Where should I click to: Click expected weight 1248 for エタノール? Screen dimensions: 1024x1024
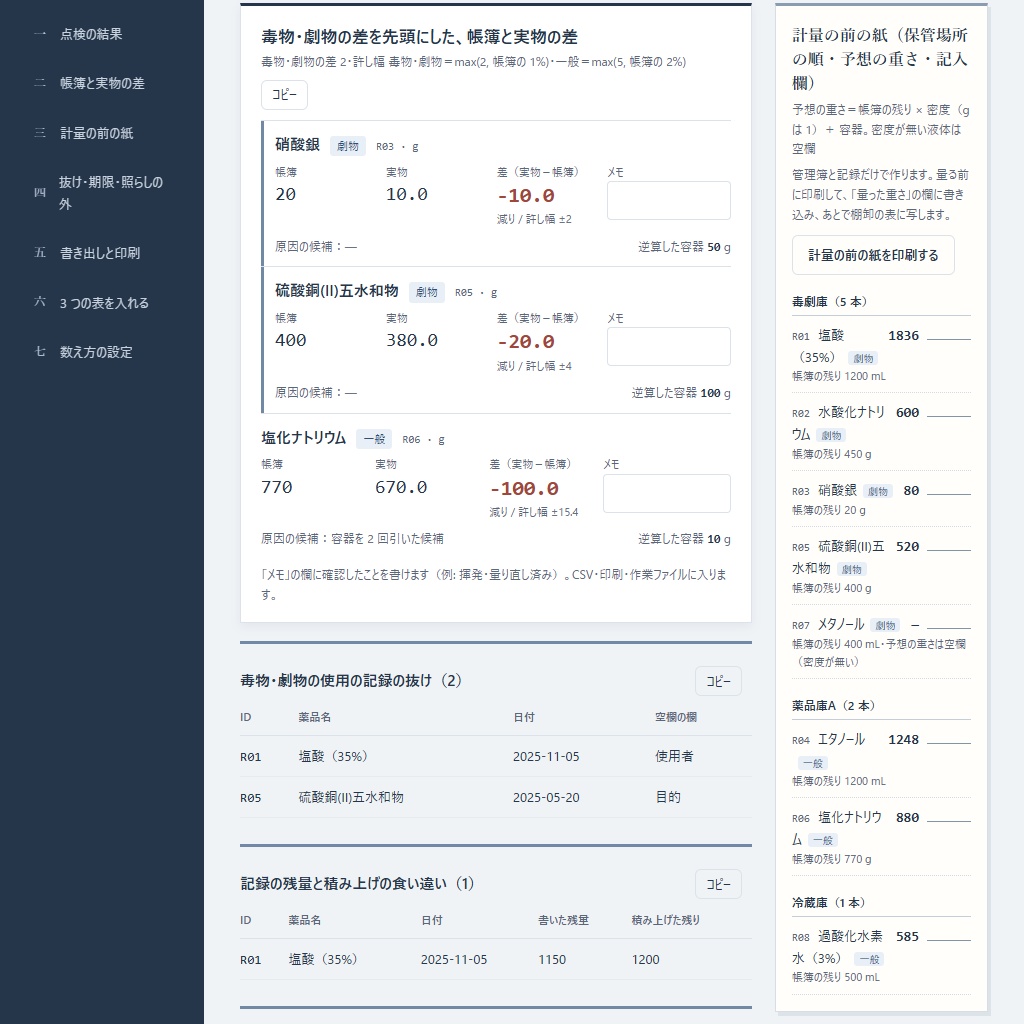[x=903, y=739]
